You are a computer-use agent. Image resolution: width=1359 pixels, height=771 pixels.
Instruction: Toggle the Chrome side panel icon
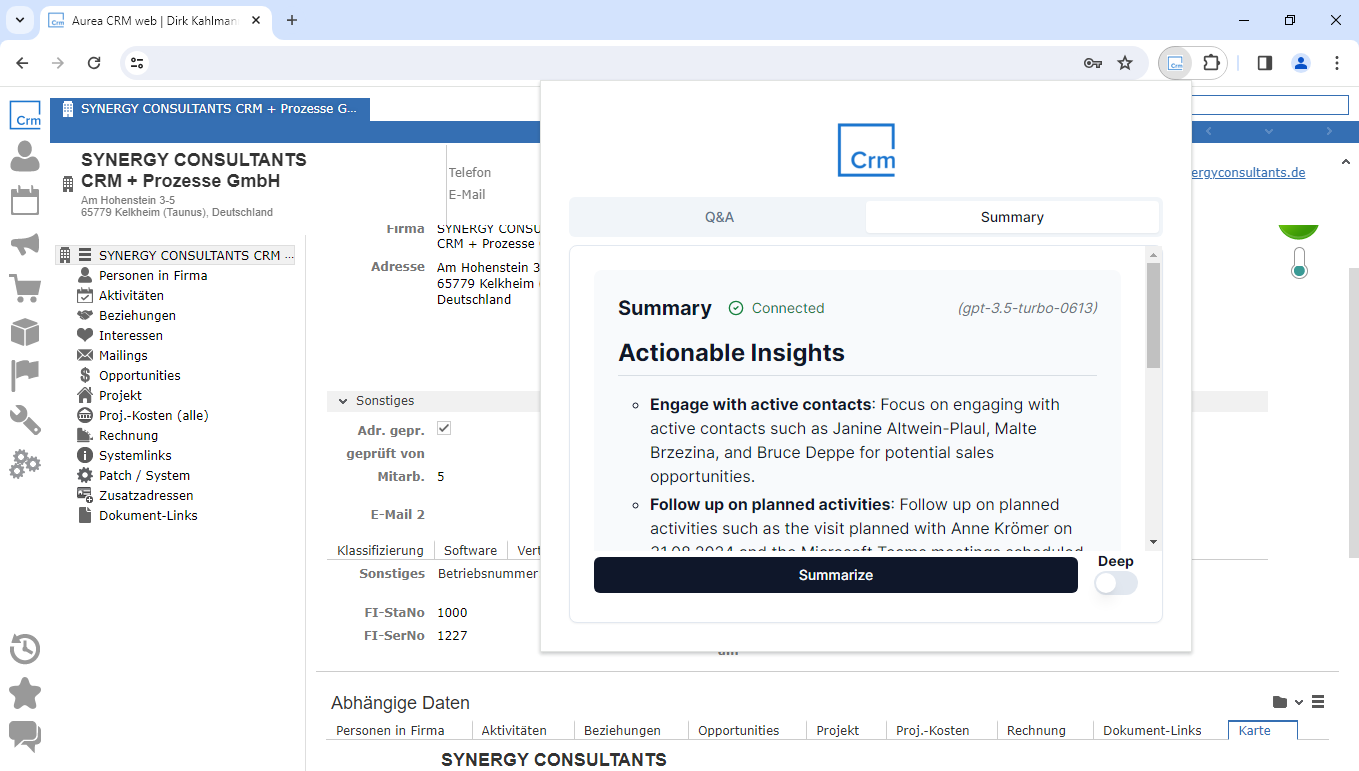pos(1265,63)
